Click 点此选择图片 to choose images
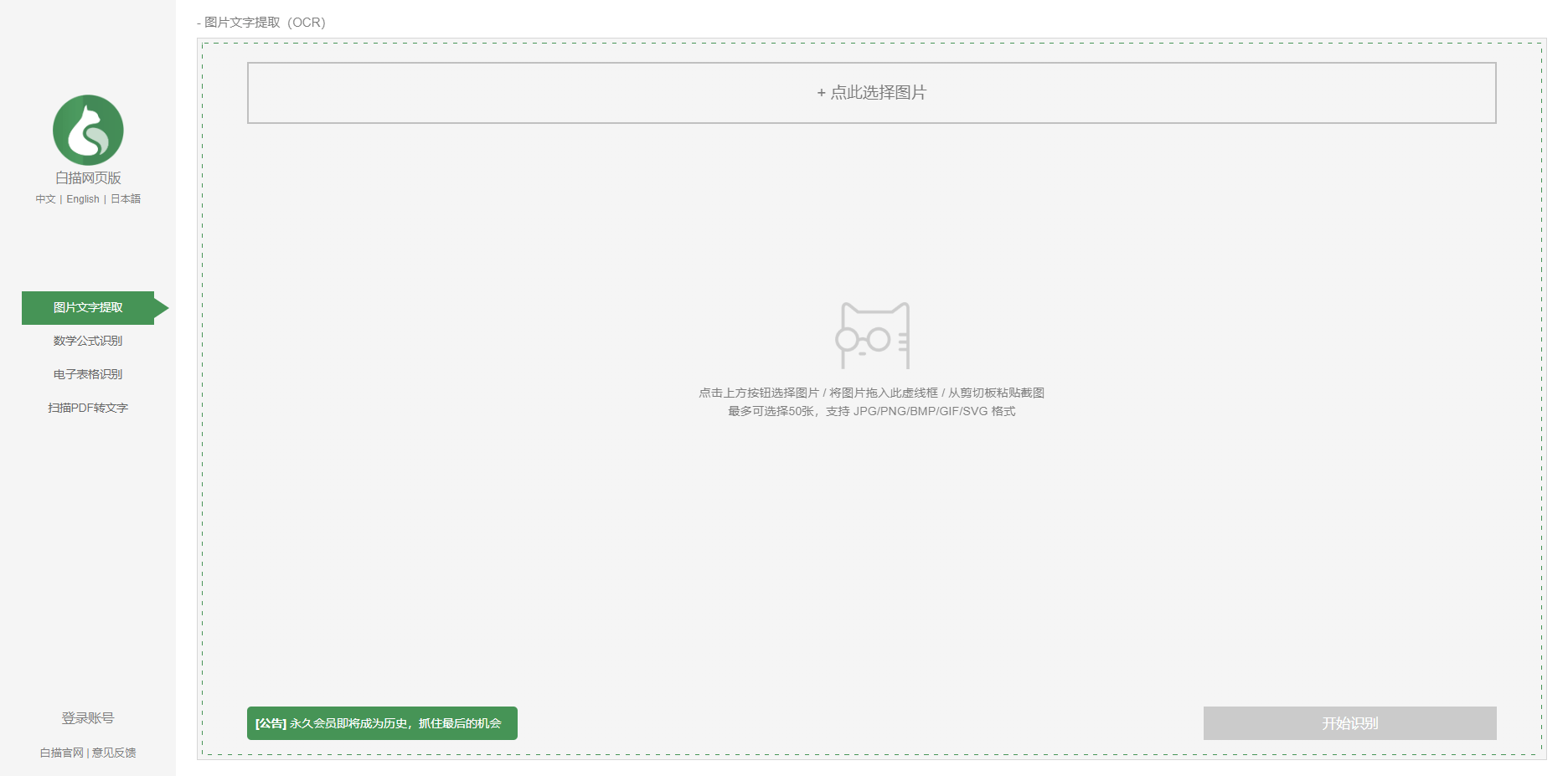Screen dimensions: 1568x776 tap(872, 93)
